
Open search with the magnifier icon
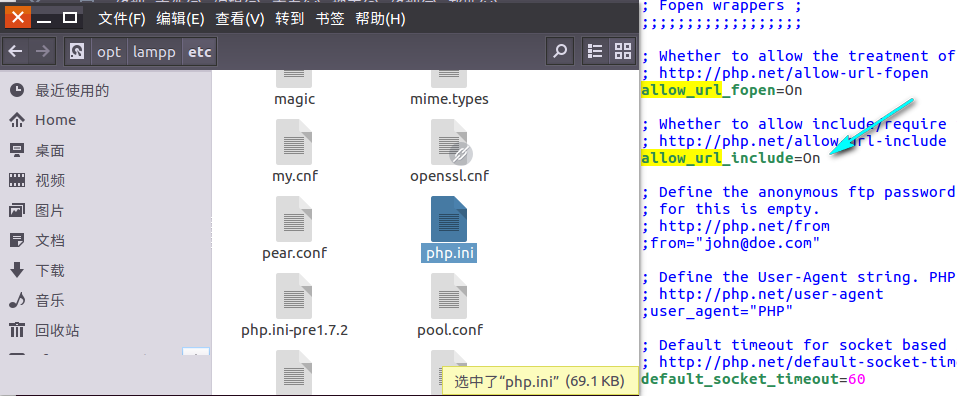tap(560, 51)
